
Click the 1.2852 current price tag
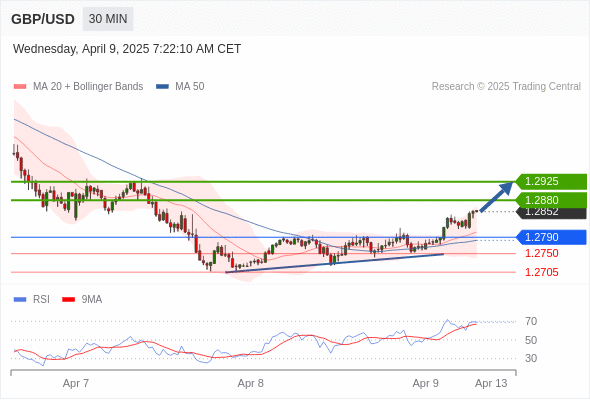pyautogui.click(x=551, y=213)
